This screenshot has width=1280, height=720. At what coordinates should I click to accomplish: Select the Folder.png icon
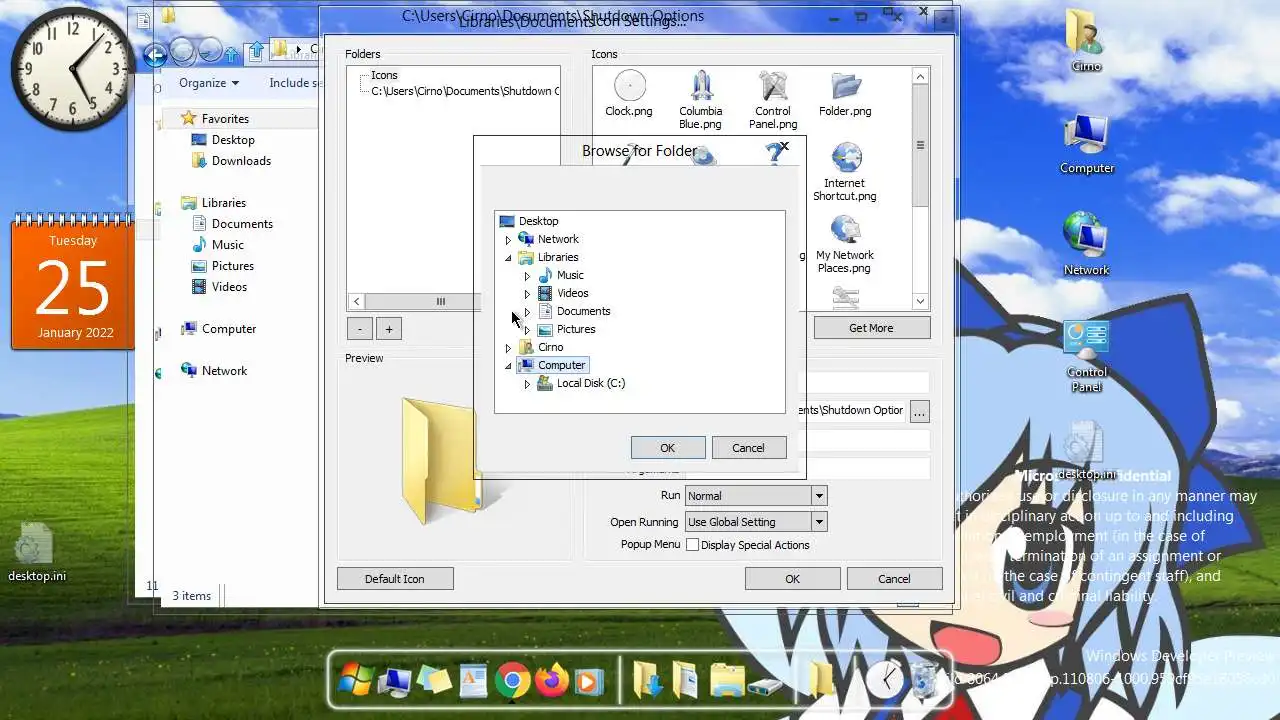(846, 94)
